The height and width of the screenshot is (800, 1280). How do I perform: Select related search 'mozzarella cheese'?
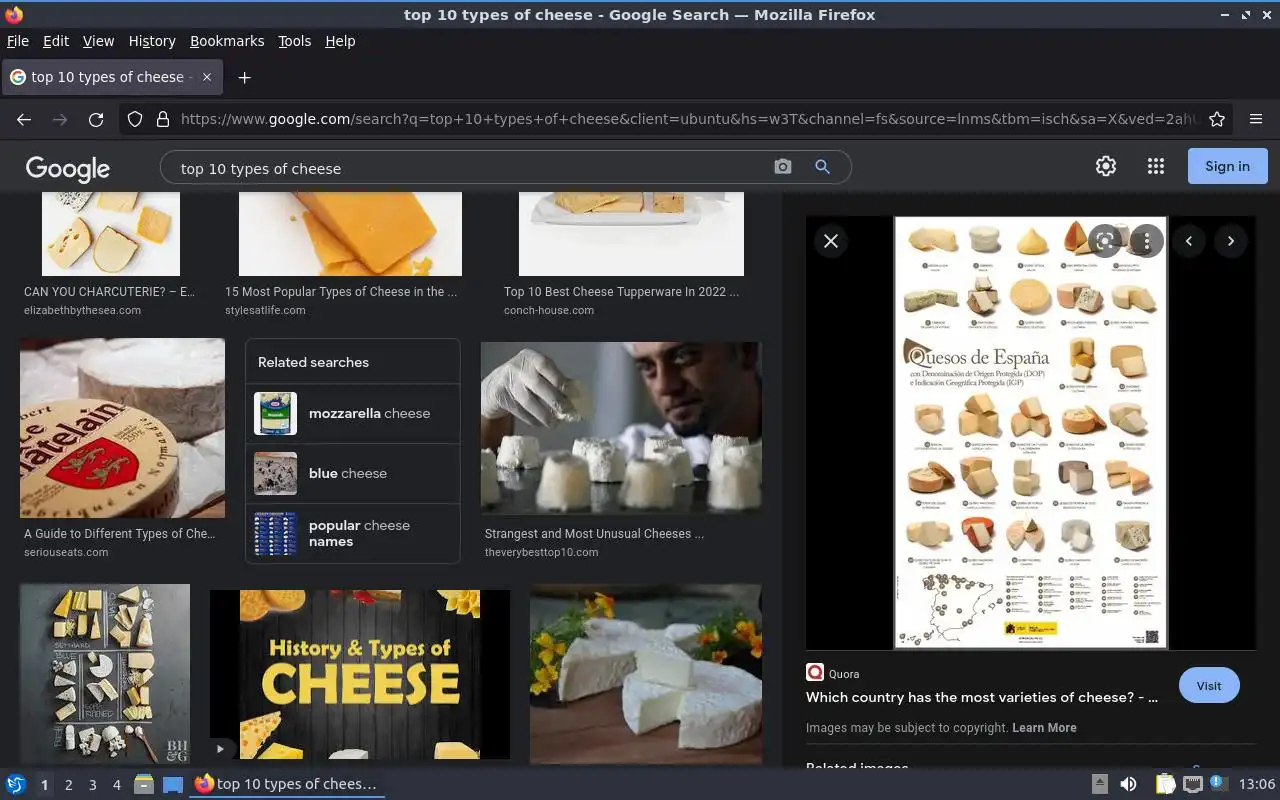pos(353,413)
